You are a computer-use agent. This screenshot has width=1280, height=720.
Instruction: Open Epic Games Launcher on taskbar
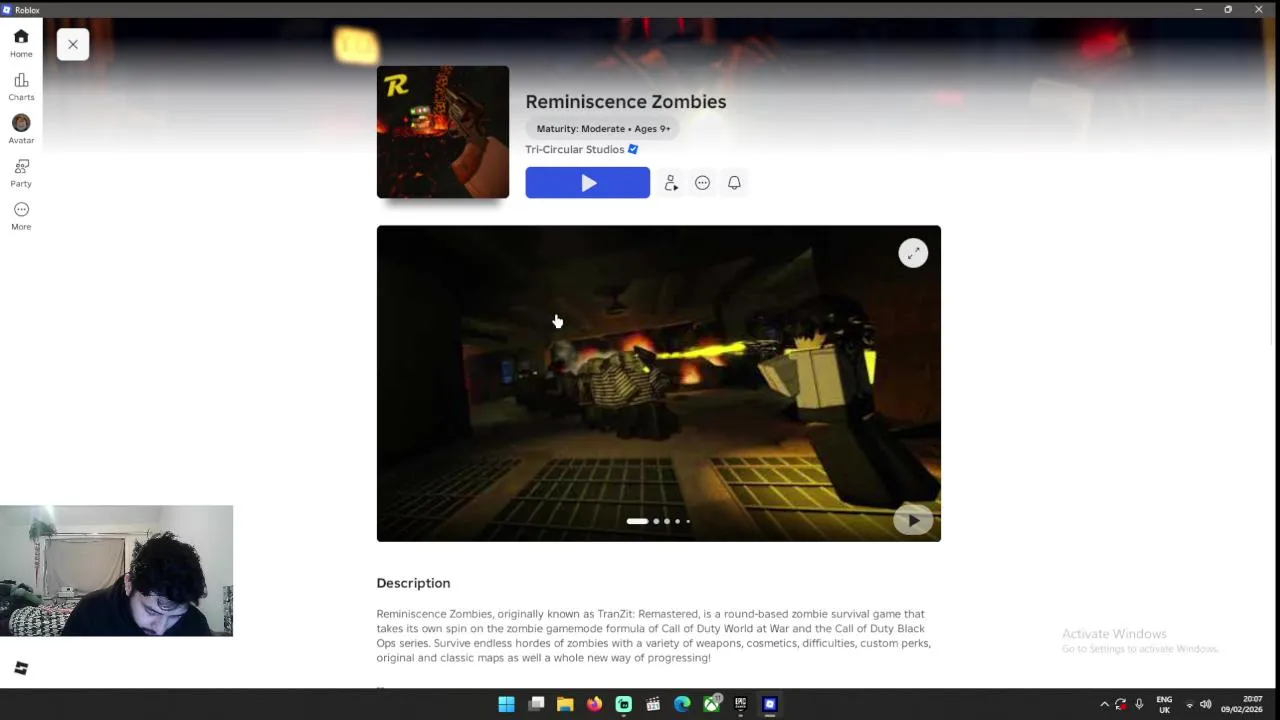pos(741,704)
